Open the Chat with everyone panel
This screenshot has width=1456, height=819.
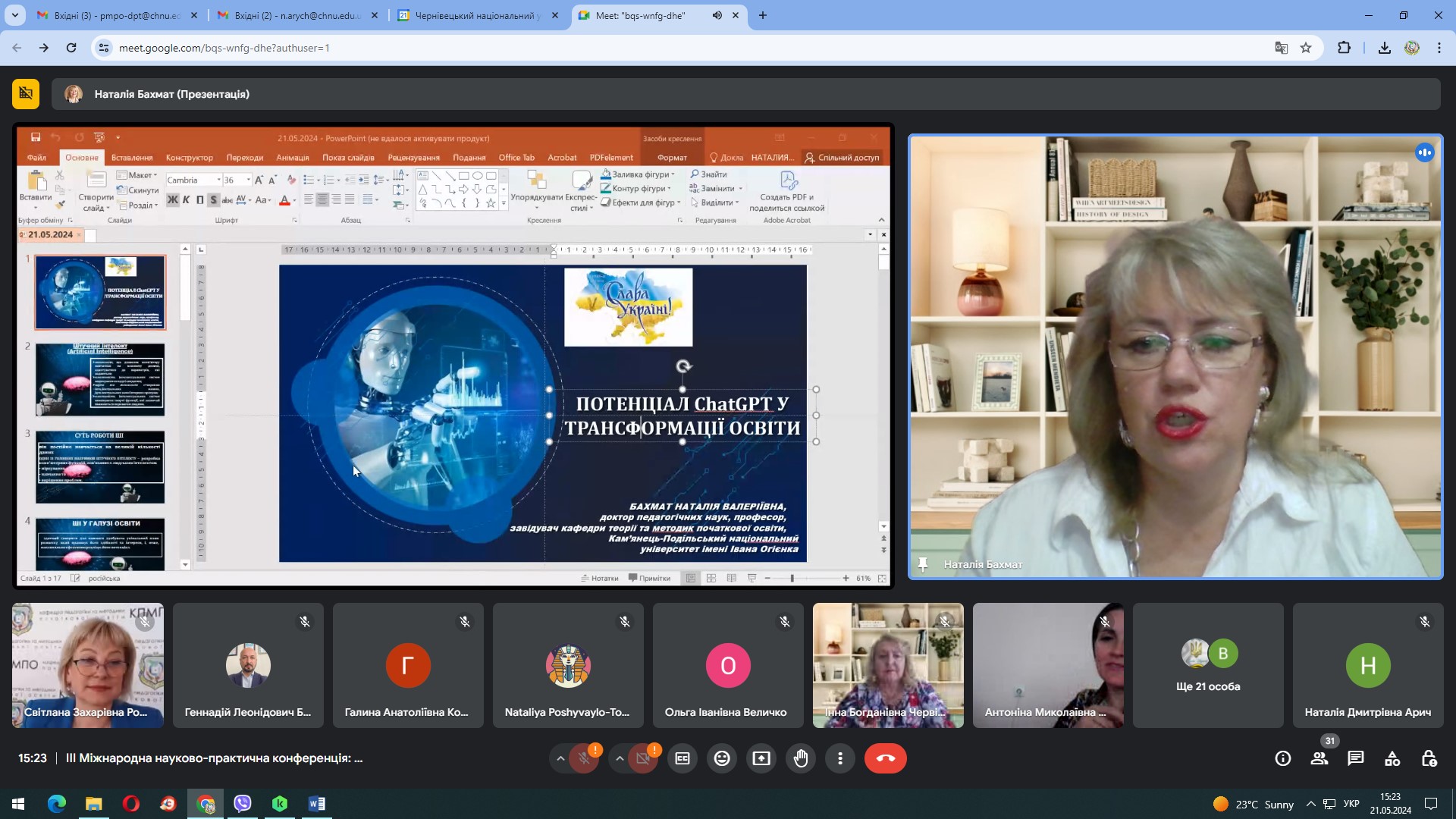pyautogui.click(x=1356, y=758)
